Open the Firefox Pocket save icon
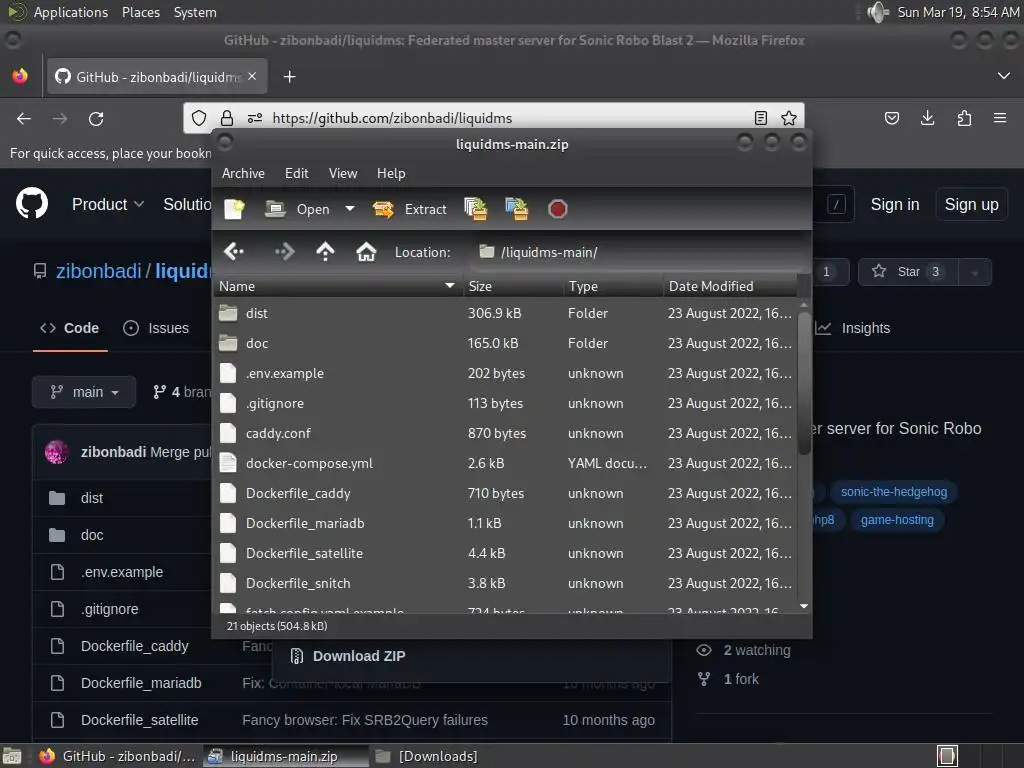This screenshot has height=768, width=1024. pyautogui.click(x=891, y=118)
